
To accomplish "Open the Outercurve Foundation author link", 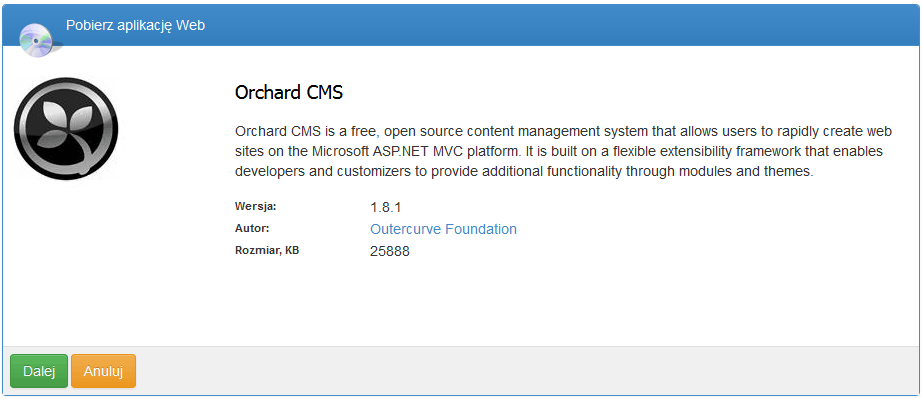I will [x=443, y=229].
